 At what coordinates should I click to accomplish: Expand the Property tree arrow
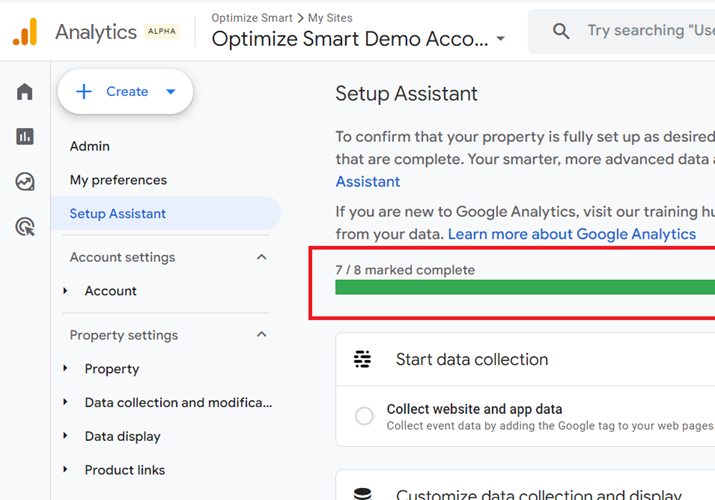click(x=65, y=368)
